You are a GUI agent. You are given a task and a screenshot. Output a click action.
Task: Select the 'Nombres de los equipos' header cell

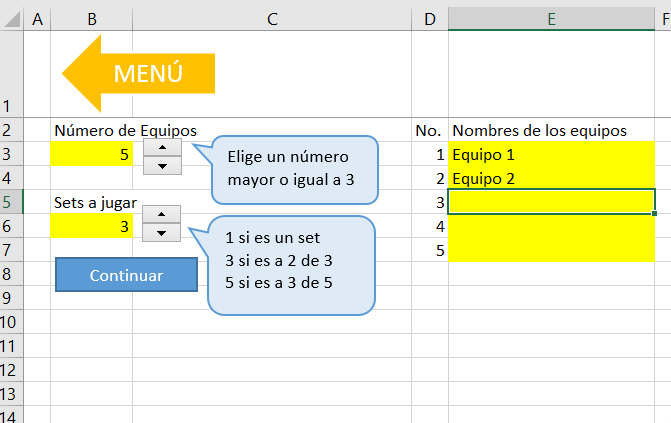click(x=551, y=131)
